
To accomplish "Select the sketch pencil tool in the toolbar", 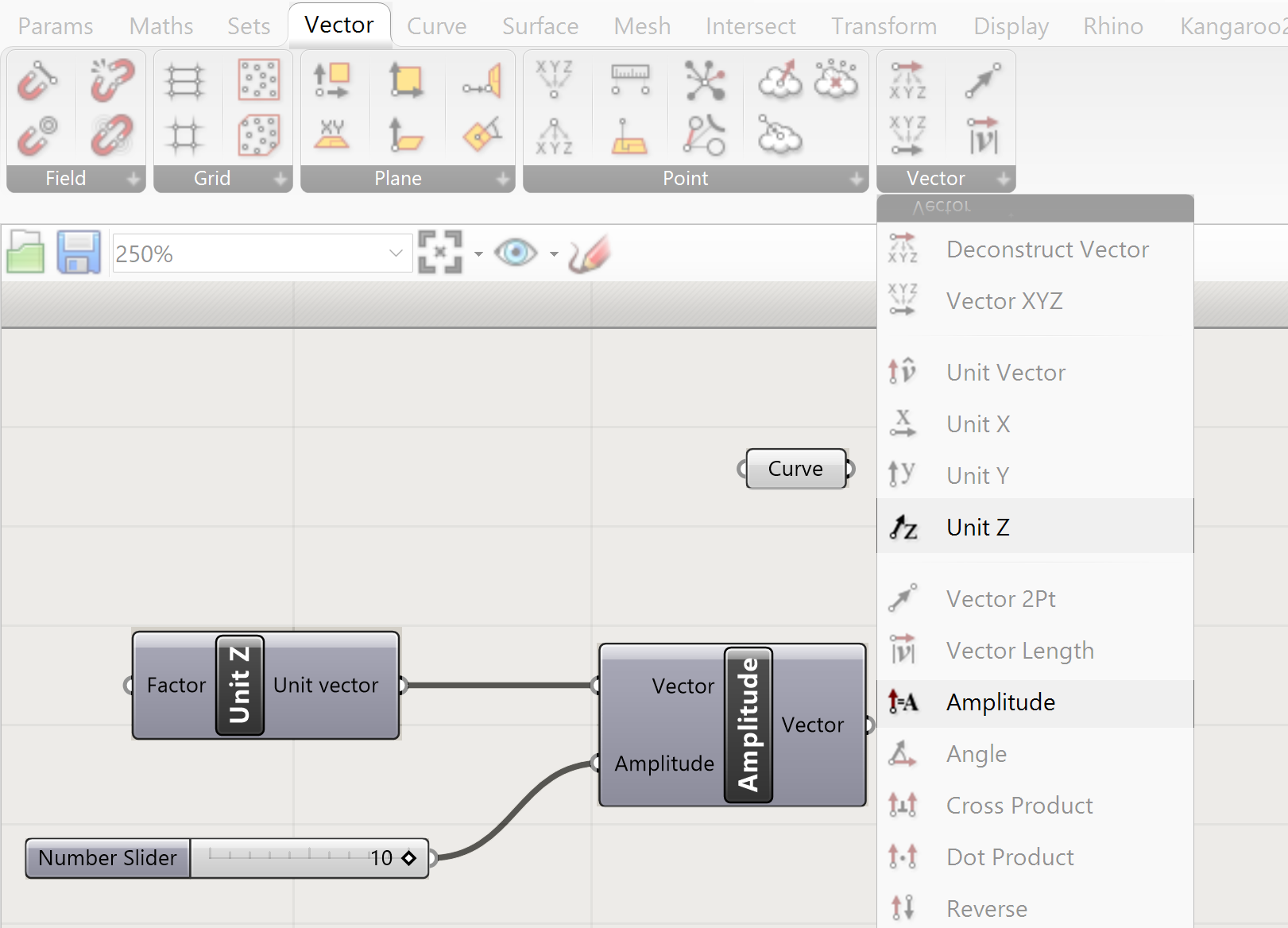I will click(588, 253).
